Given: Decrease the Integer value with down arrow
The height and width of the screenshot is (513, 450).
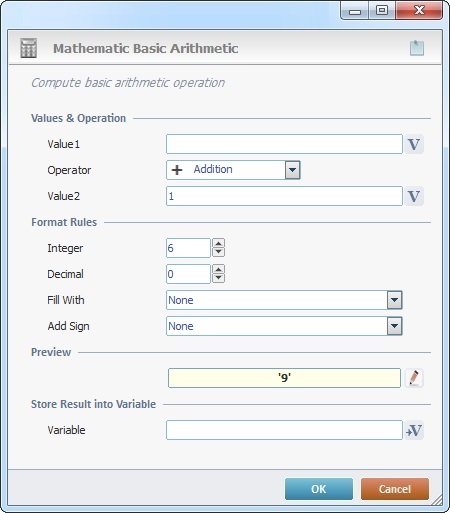Looking at the screenshot, I should [x=218, y=252].
